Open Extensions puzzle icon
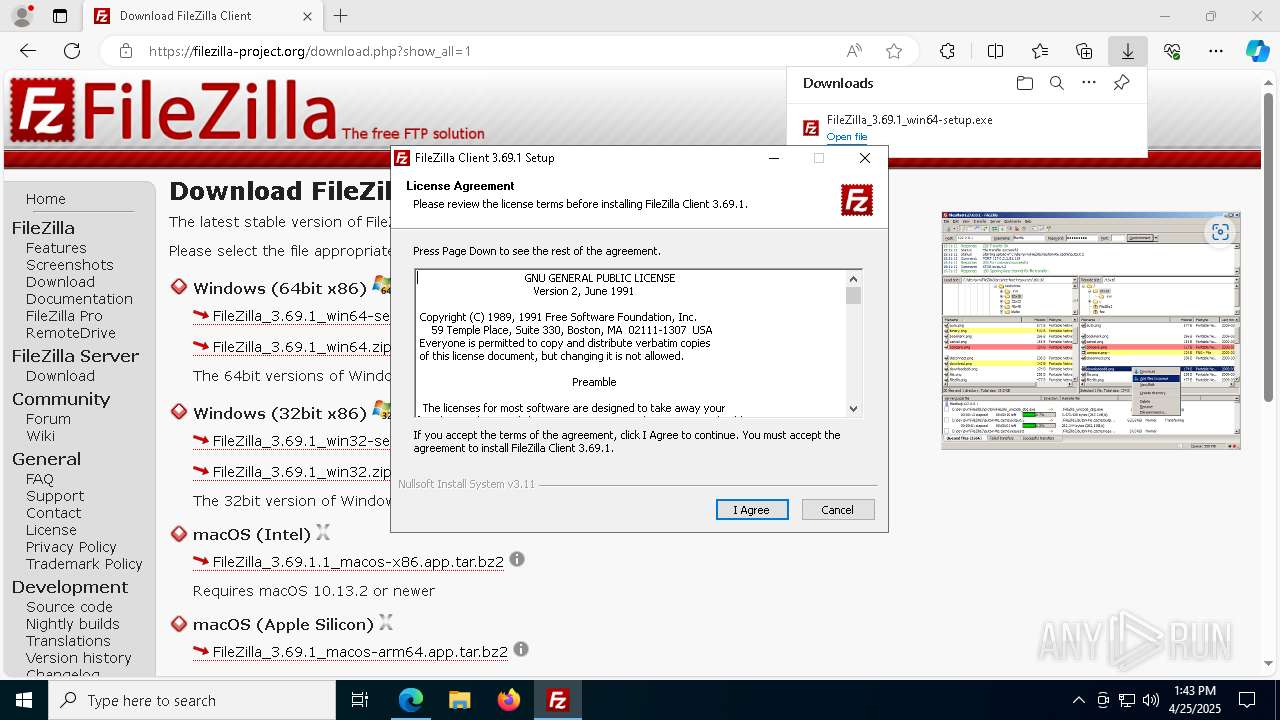This screenshot has height=720, width=1280. click(x=947, y=51)
